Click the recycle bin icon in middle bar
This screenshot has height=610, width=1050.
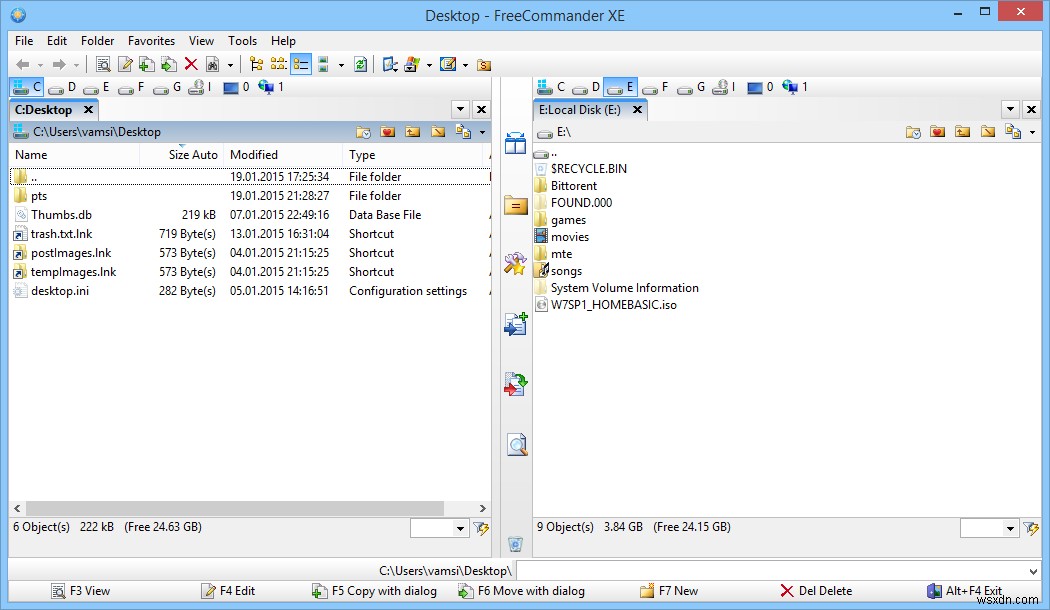[x=515, y=544]
